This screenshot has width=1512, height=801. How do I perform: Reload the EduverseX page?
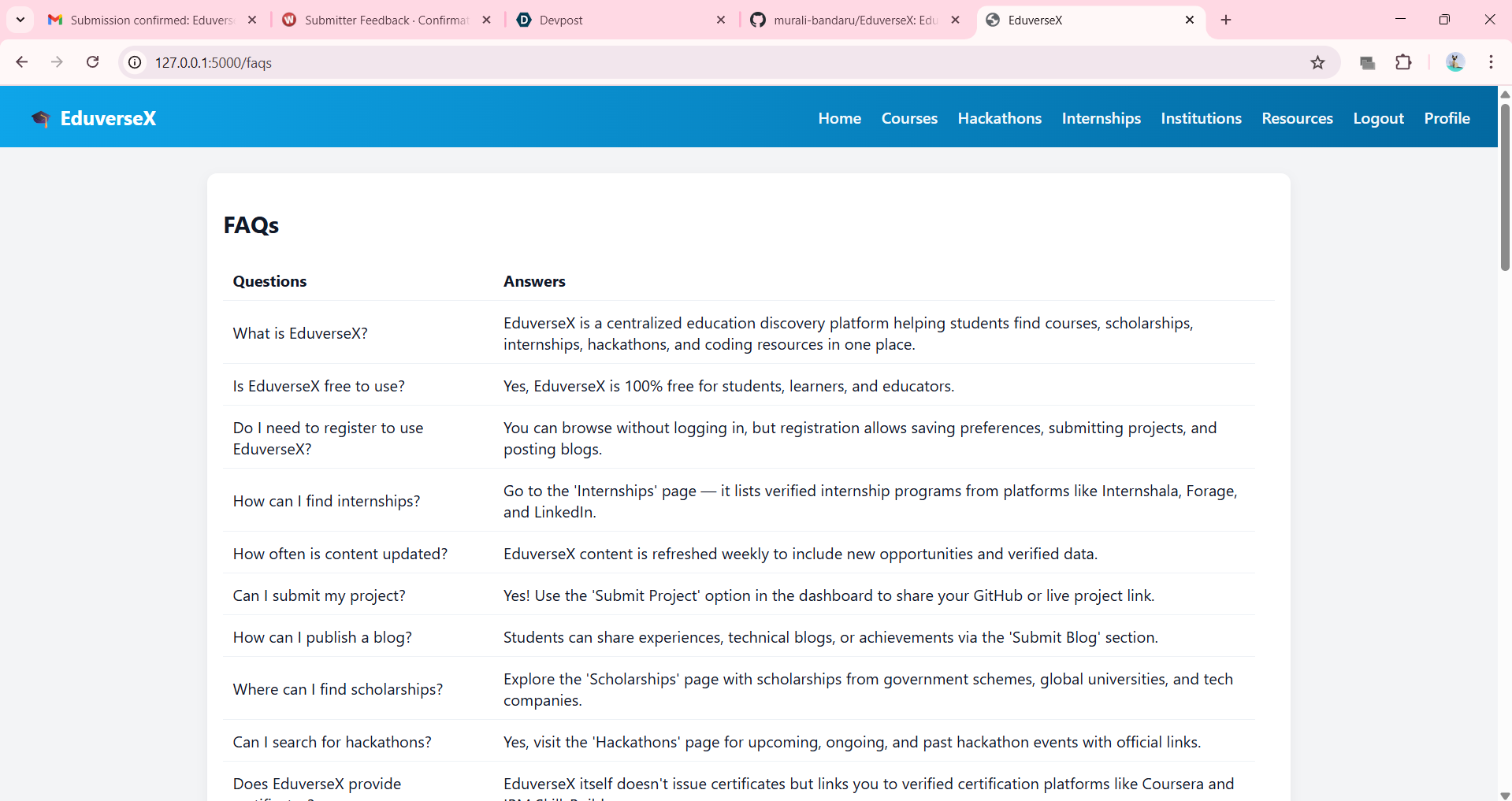(93, 62)
